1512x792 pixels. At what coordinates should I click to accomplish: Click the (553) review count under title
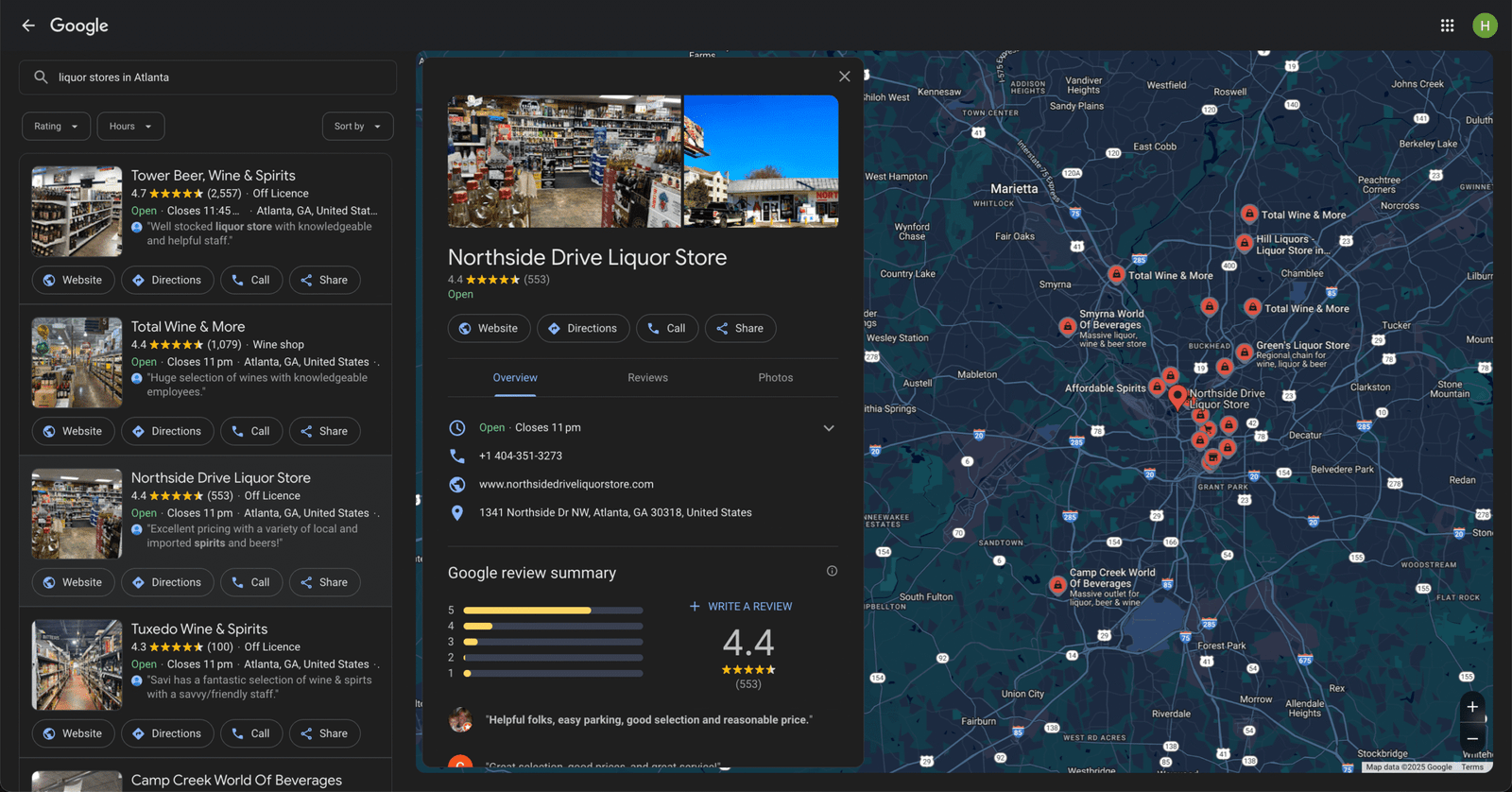(x=537, y=280)
